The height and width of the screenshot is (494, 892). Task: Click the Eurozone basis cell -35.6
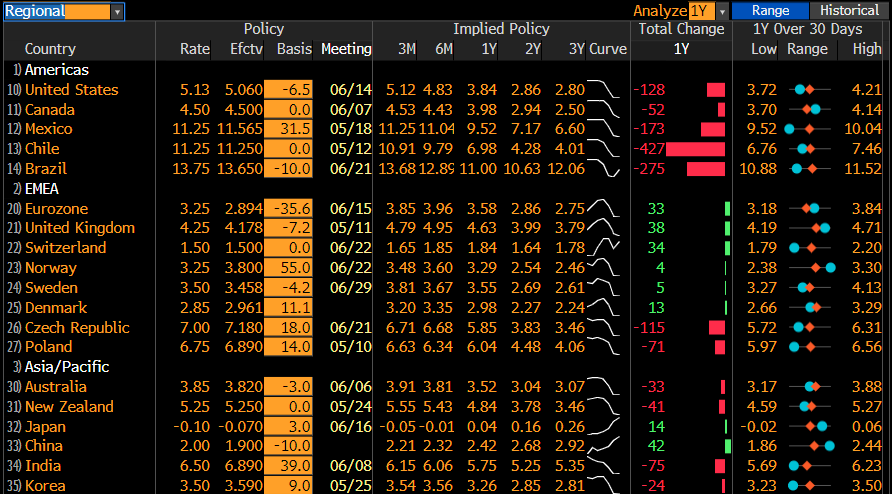pyautogui.click(x=288, y=209)
